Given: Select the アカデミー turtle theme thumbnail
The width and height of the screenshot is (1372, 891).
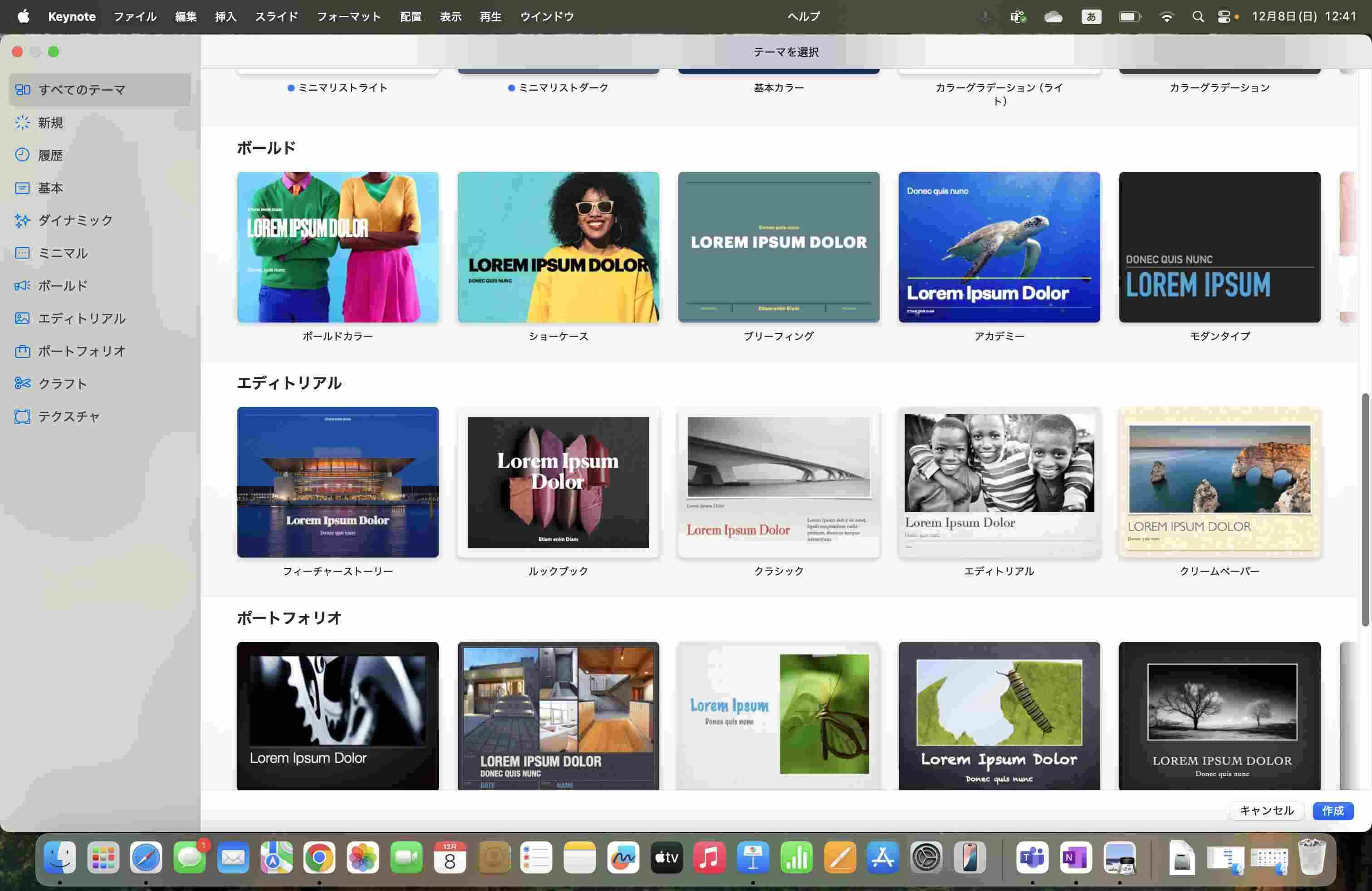Looking at the screenshot, I should tap(999, 247).
